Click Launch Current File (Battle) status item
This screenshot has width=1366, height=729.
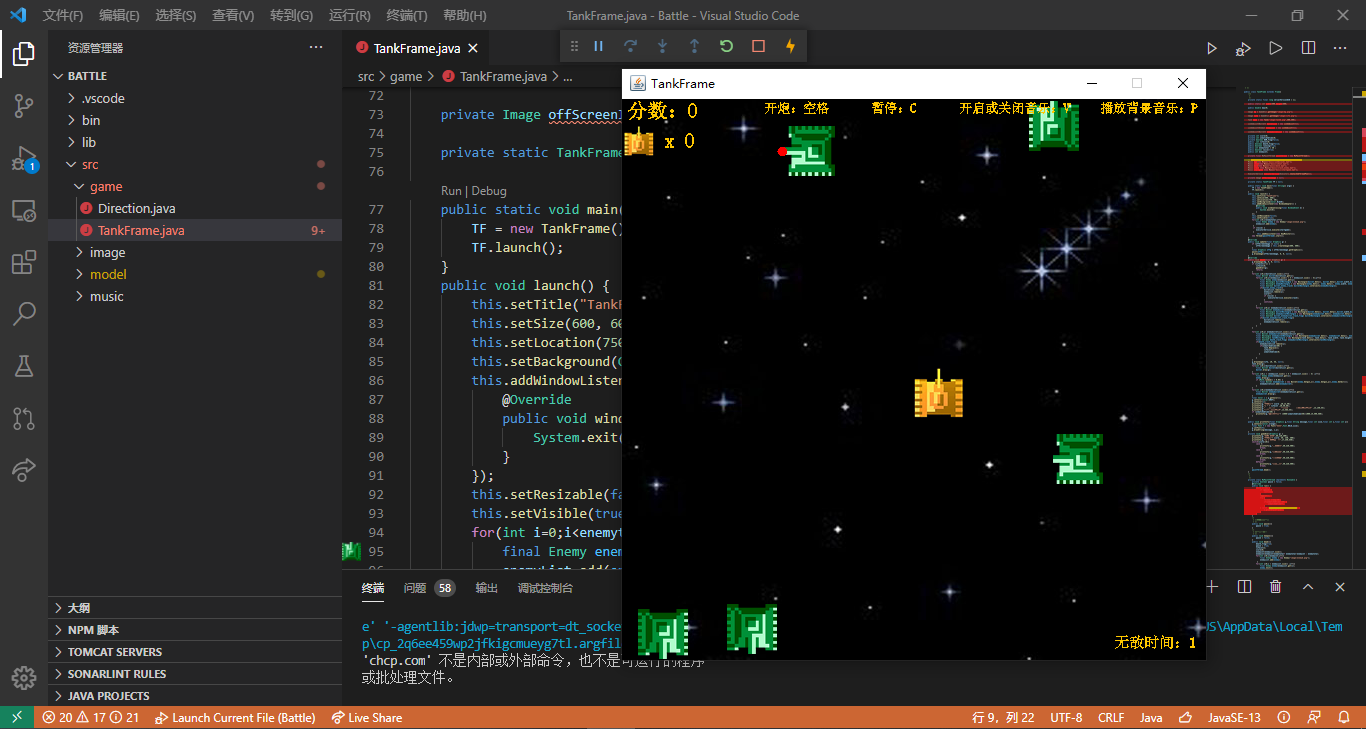[235, 717]
